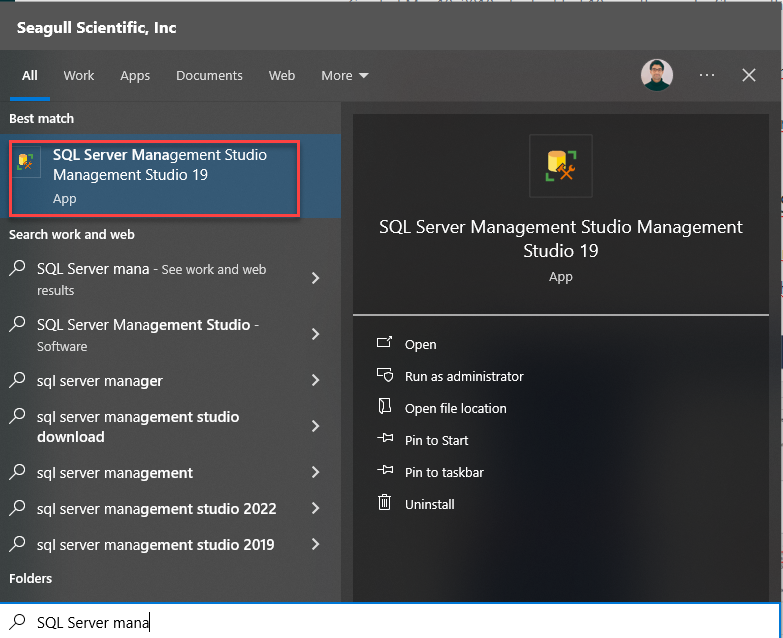The width and height of the screenshot is (783, 638).
Task: Switch to the Work tab
Action: [78, 75]
